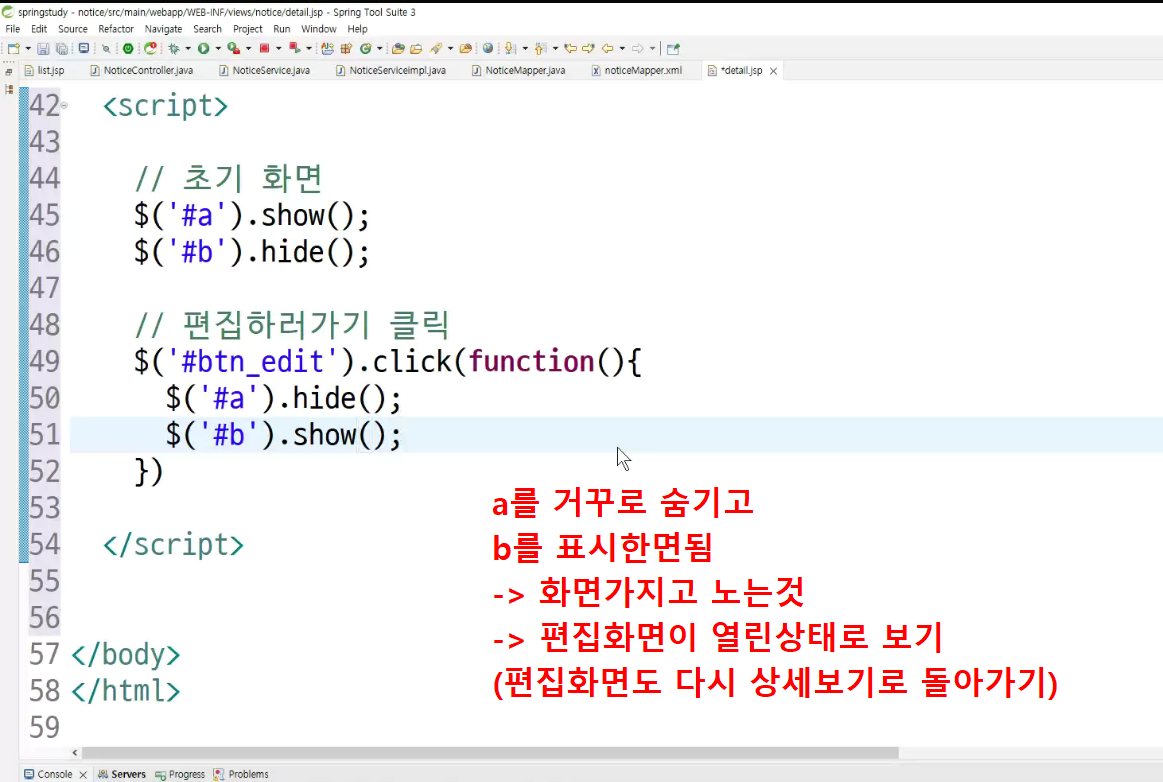Open the Help menu

[x=358, y=29]
